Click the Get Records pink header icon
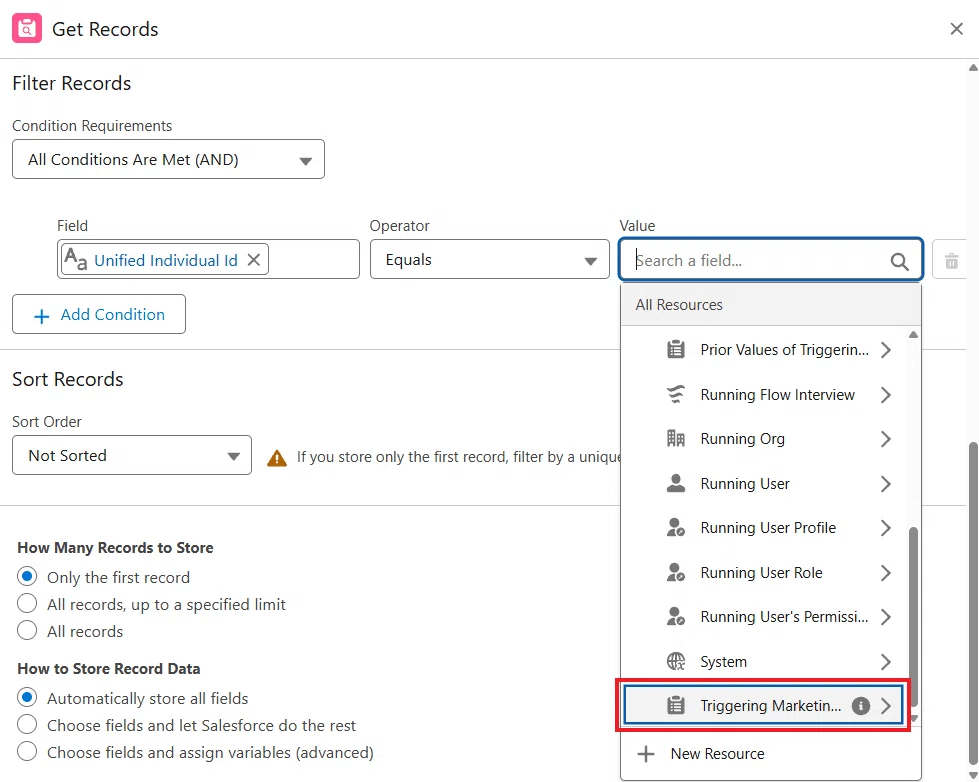The image size is (979, 782). (27, 29)
